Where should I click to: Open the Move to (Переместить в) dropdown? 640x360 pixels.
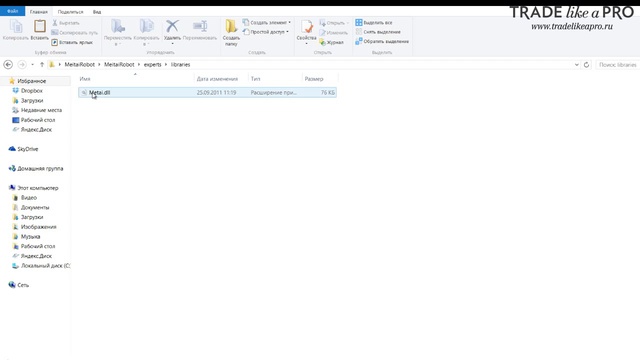118,32
